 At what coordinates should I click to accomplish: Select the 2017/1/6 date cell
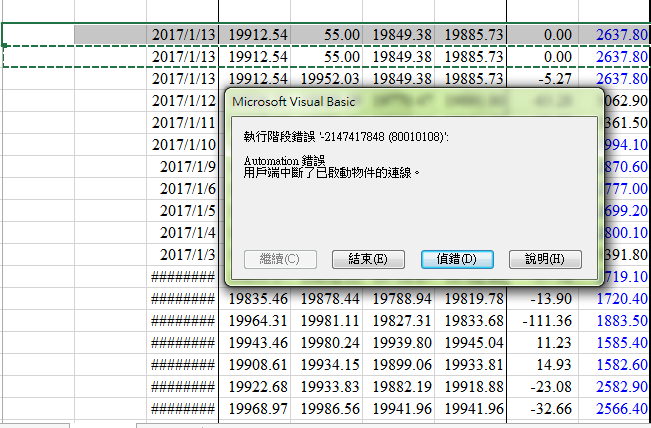(182, 188)
